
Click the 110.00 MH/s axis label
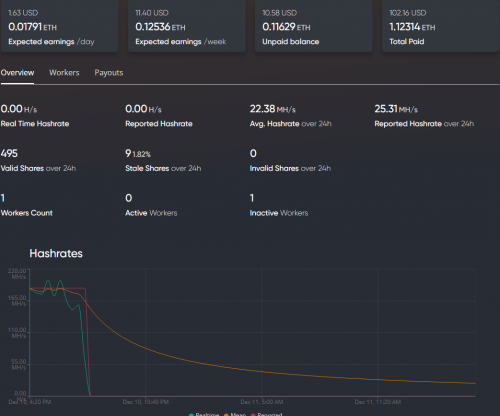click(17, 333)
